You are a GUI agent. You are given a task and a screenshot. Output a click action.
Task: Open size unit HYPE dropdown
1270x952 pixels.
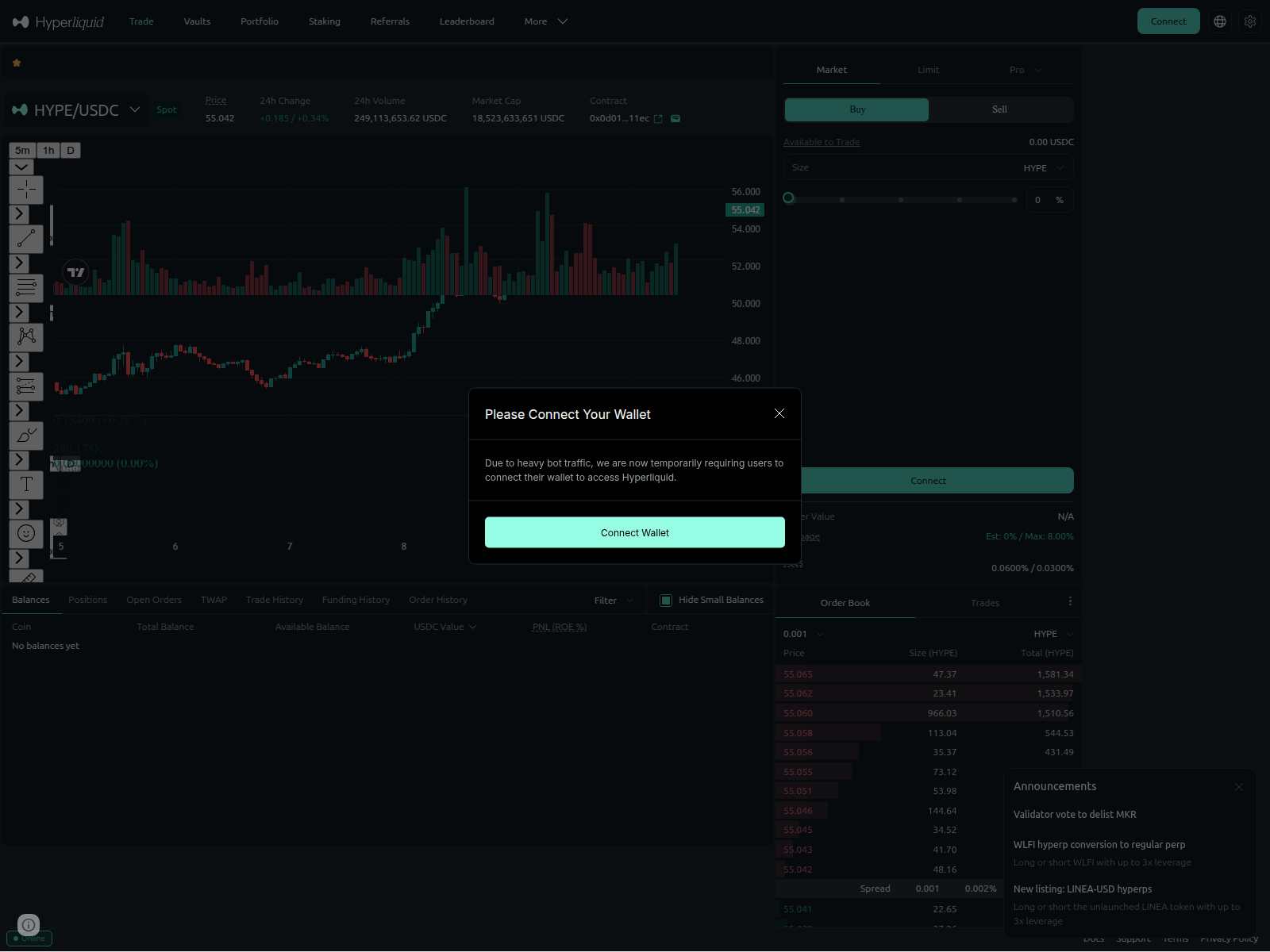coord(1044,168)
